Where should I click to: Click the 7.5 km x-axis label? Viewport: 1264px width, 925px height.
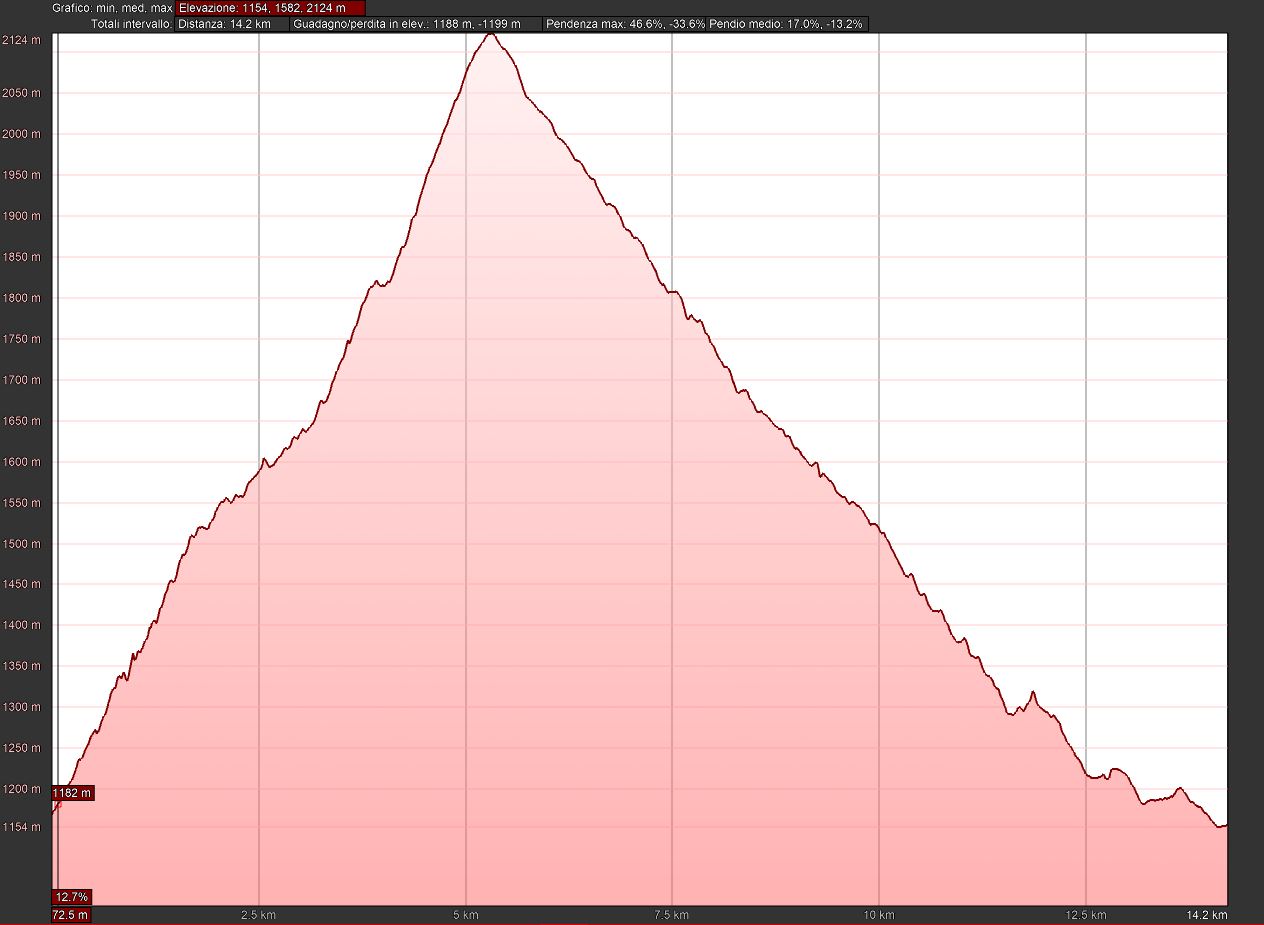coord(671,915)
